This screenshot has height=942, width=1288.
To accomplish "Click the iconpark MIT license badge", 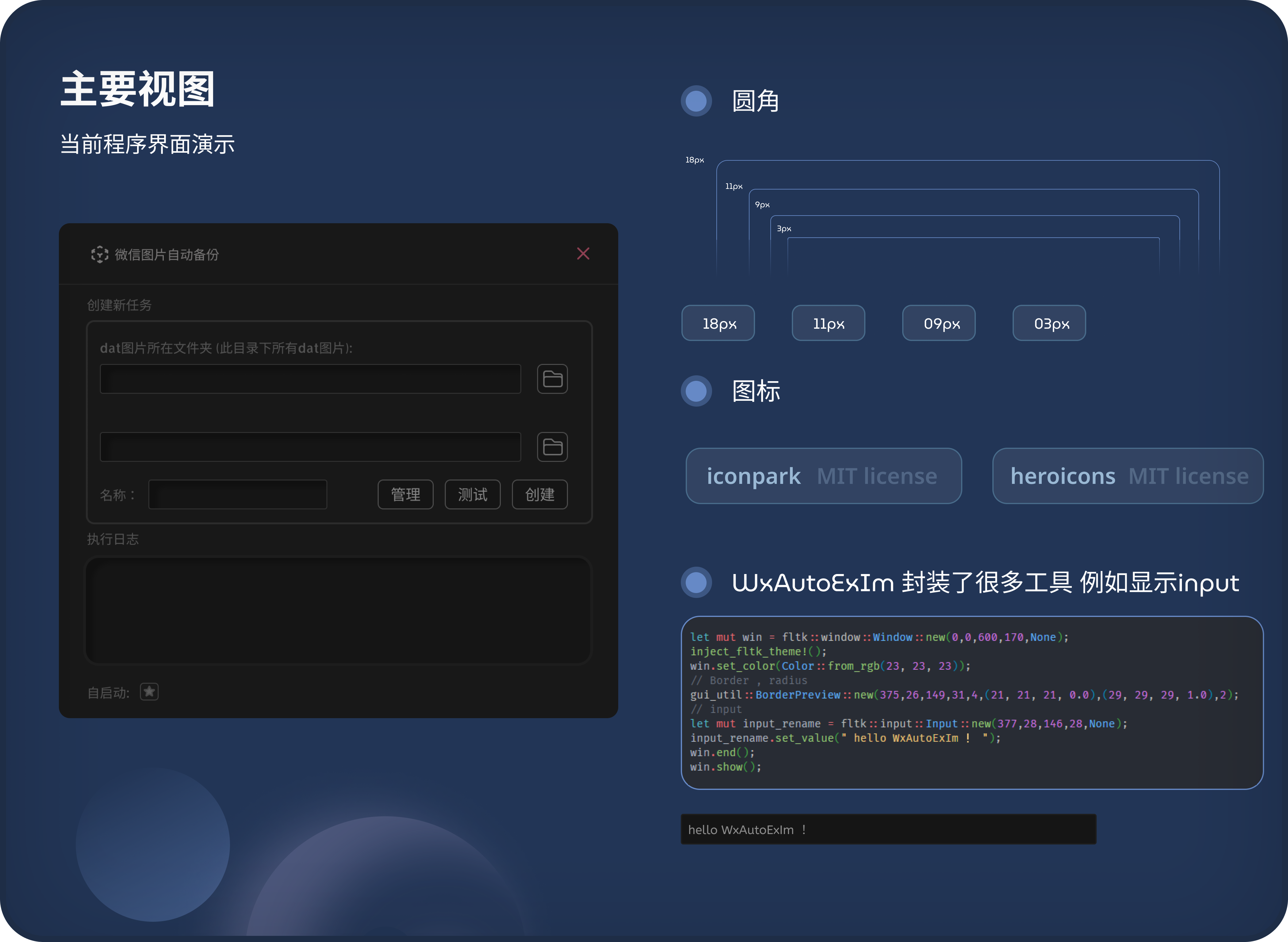I will pyautogui.click(x=823, y=476).
